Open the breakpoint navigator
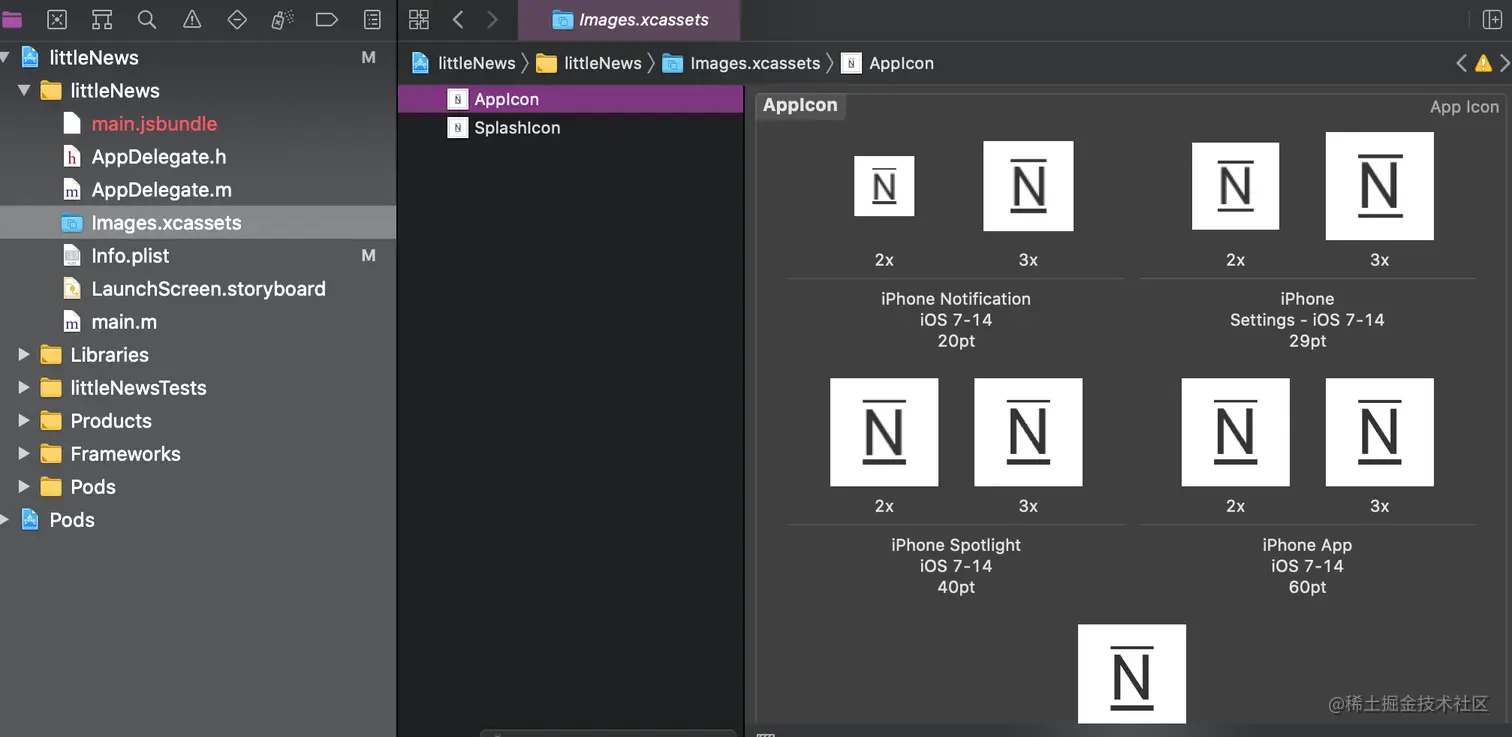Image resolution: width=1512 pixels, height=737 pixels. pyautogui.click(x=327, y=20)
